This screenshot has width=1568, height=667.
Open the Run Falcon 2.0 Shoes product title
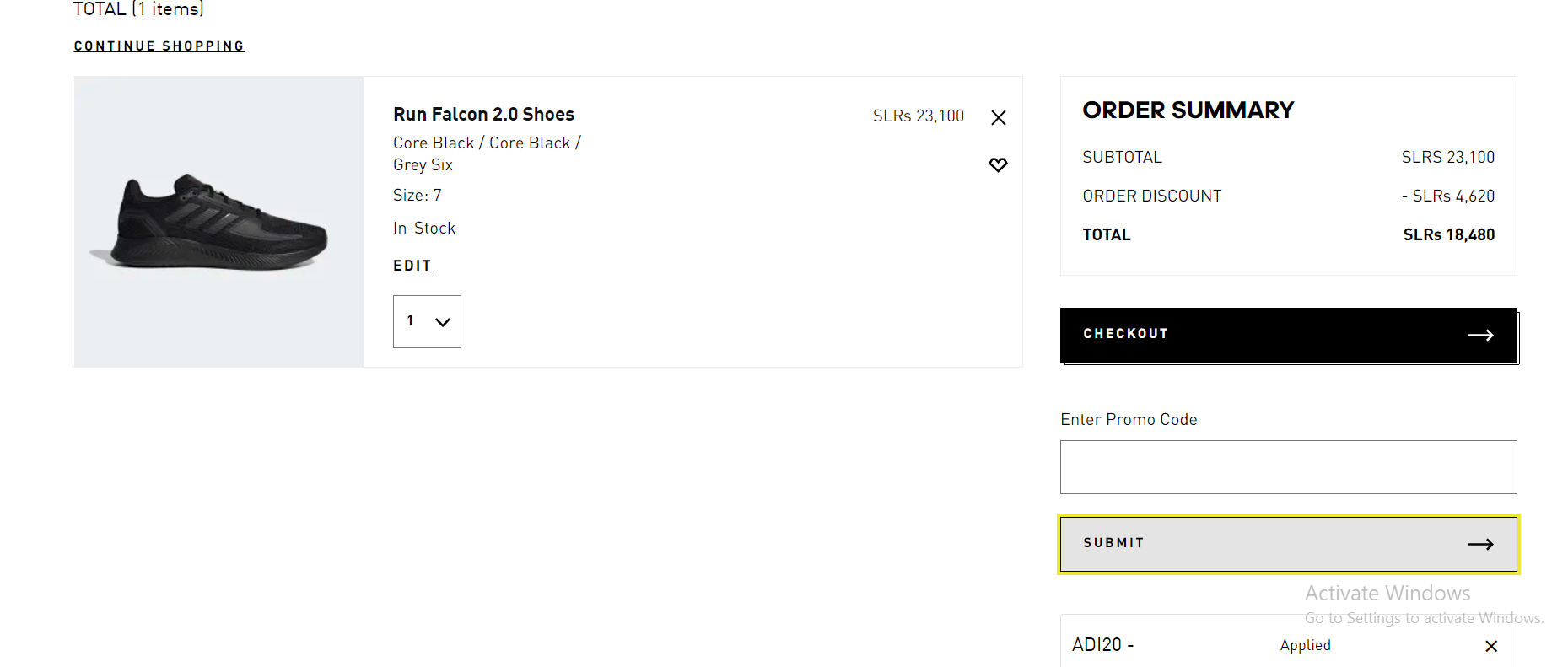(x=483, y=114)
